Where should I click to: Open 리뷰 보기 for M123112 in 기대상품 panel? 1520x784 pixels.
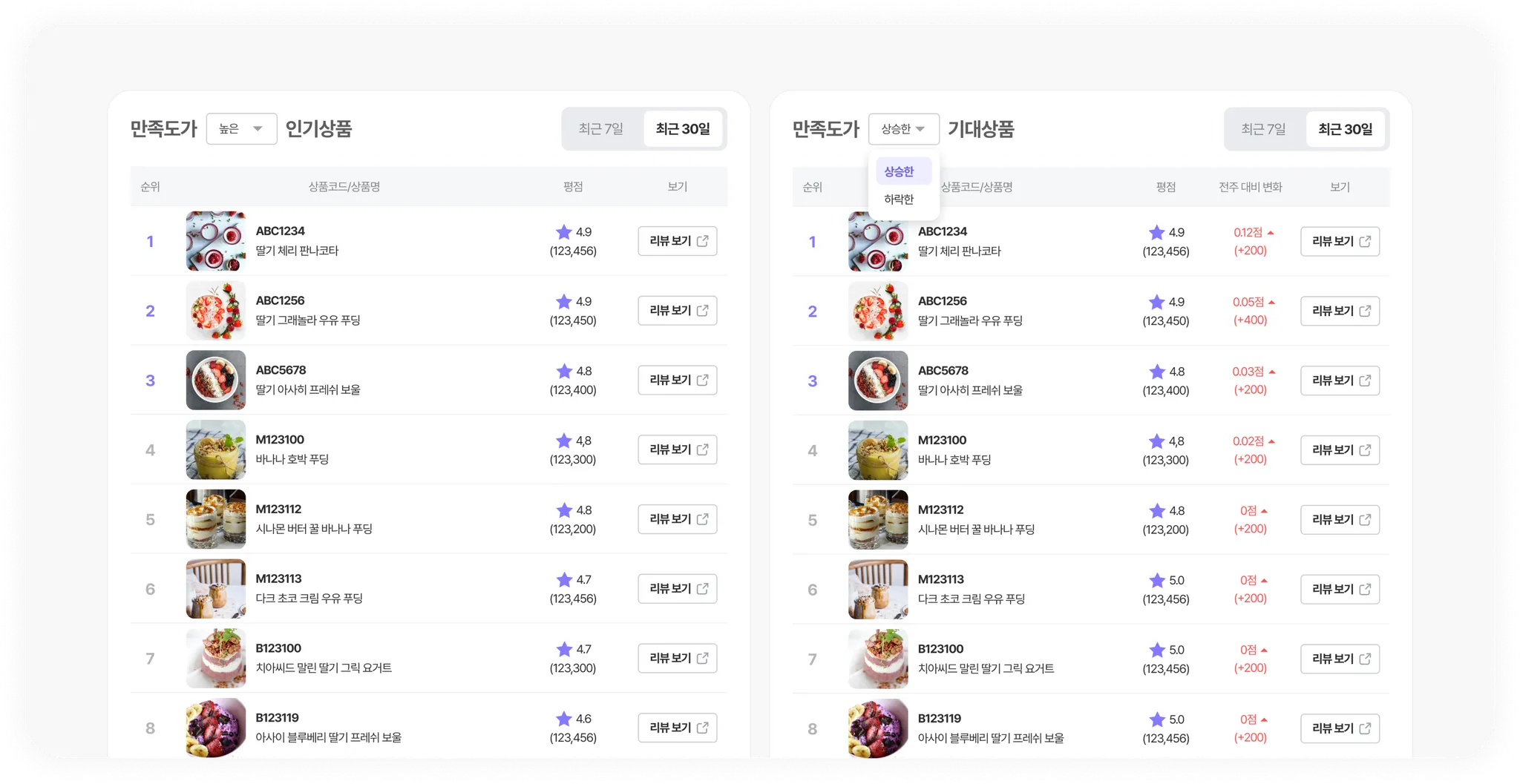click(1340, 520)
